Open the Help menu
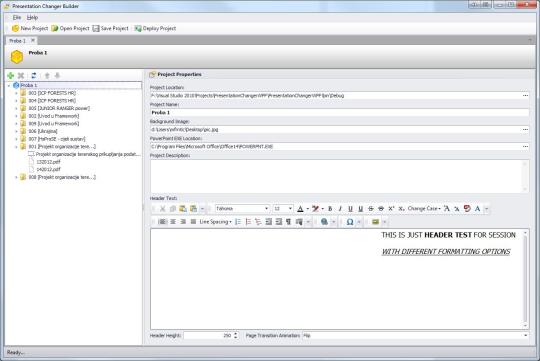Image resolution: width=540 pixels, height=361 pixels. click(32, 17)
